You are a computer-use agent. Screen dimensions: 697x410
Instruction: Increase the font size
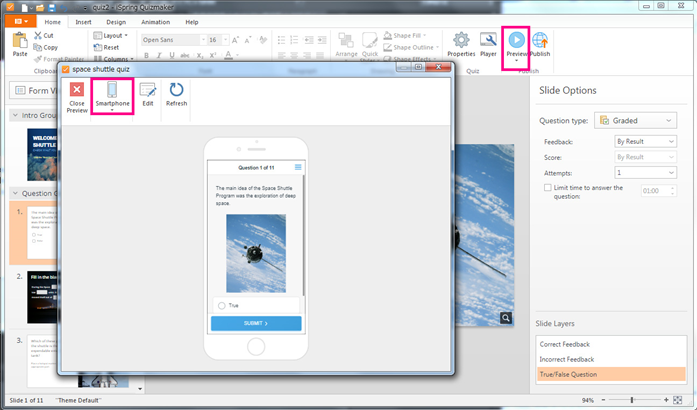click(236, 40)
